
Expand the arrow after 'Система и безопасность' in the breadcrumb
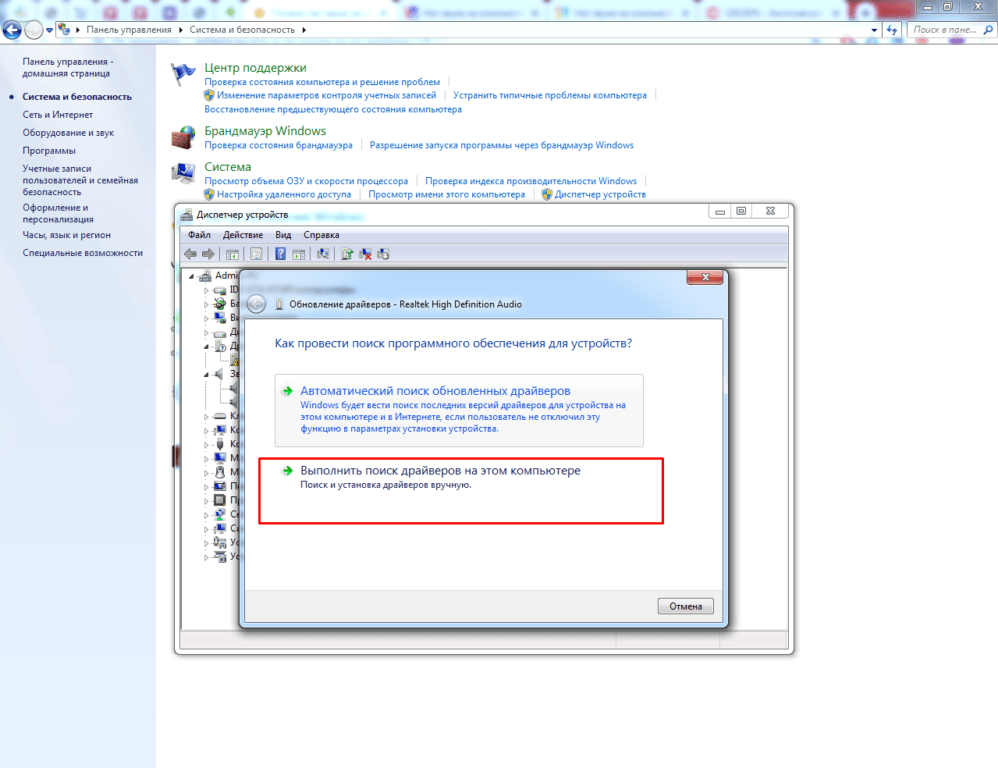coord(304,30)
